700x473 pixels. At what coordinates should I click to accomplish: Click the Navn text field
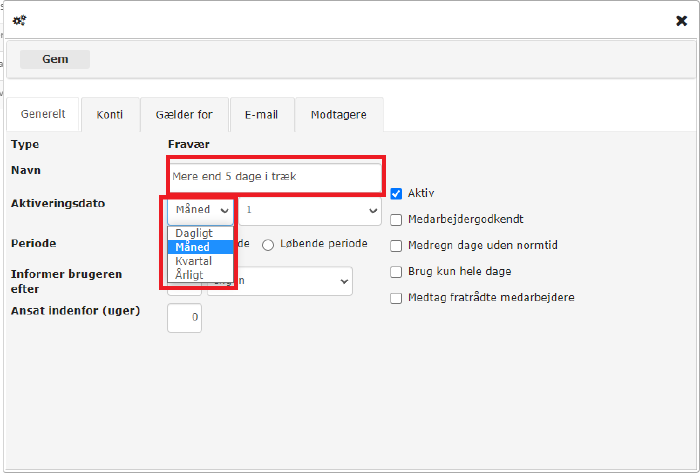point(275,176)
